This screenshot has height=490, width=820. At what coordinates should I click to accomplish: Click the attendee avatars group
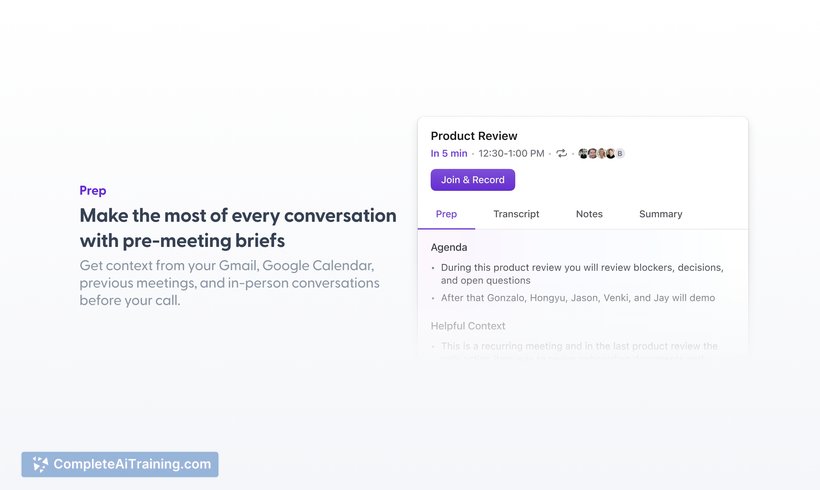(x=601, y=153)
